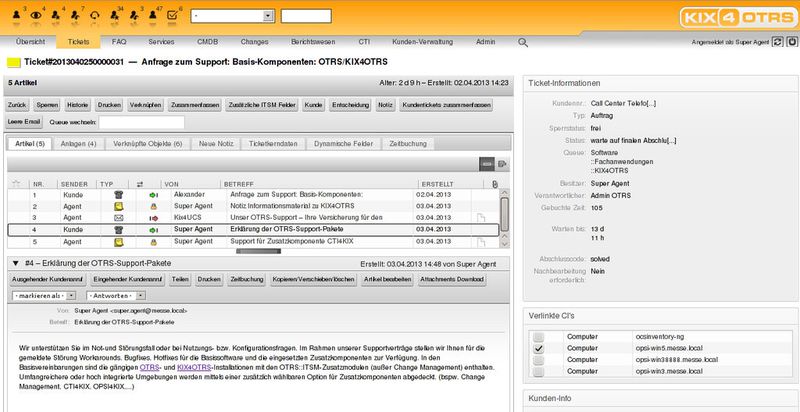Click the article list vertical scrollbar thumb
The height and width of the screenshot is (412, 800).
(505, 215)
